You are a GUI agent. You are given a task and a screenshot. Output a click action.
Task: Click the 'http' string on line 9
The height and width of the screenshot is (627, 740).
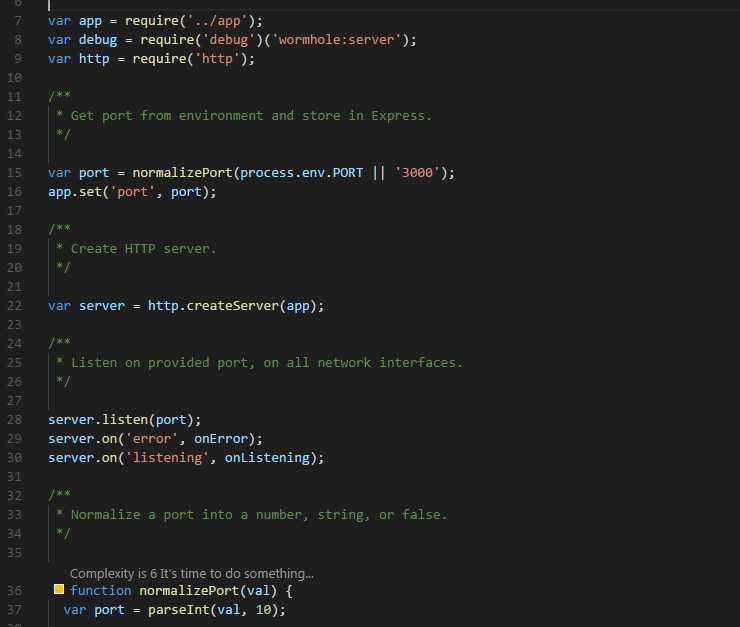217,59
